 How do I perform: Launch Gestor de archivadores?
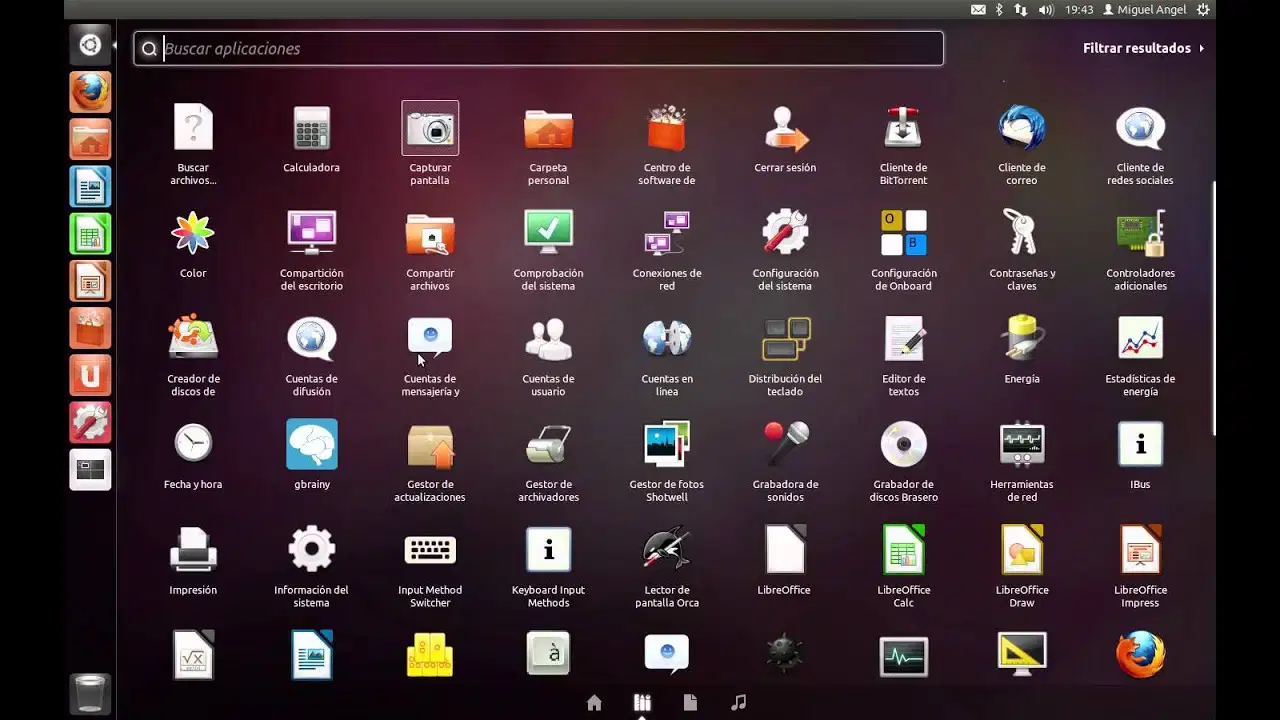click(548, 444)
